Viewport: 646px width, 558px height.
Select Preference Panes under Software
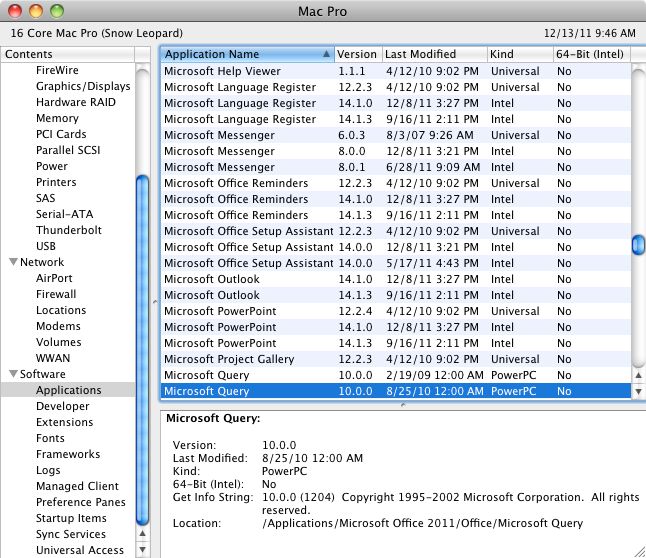click(x=80, y=502)
